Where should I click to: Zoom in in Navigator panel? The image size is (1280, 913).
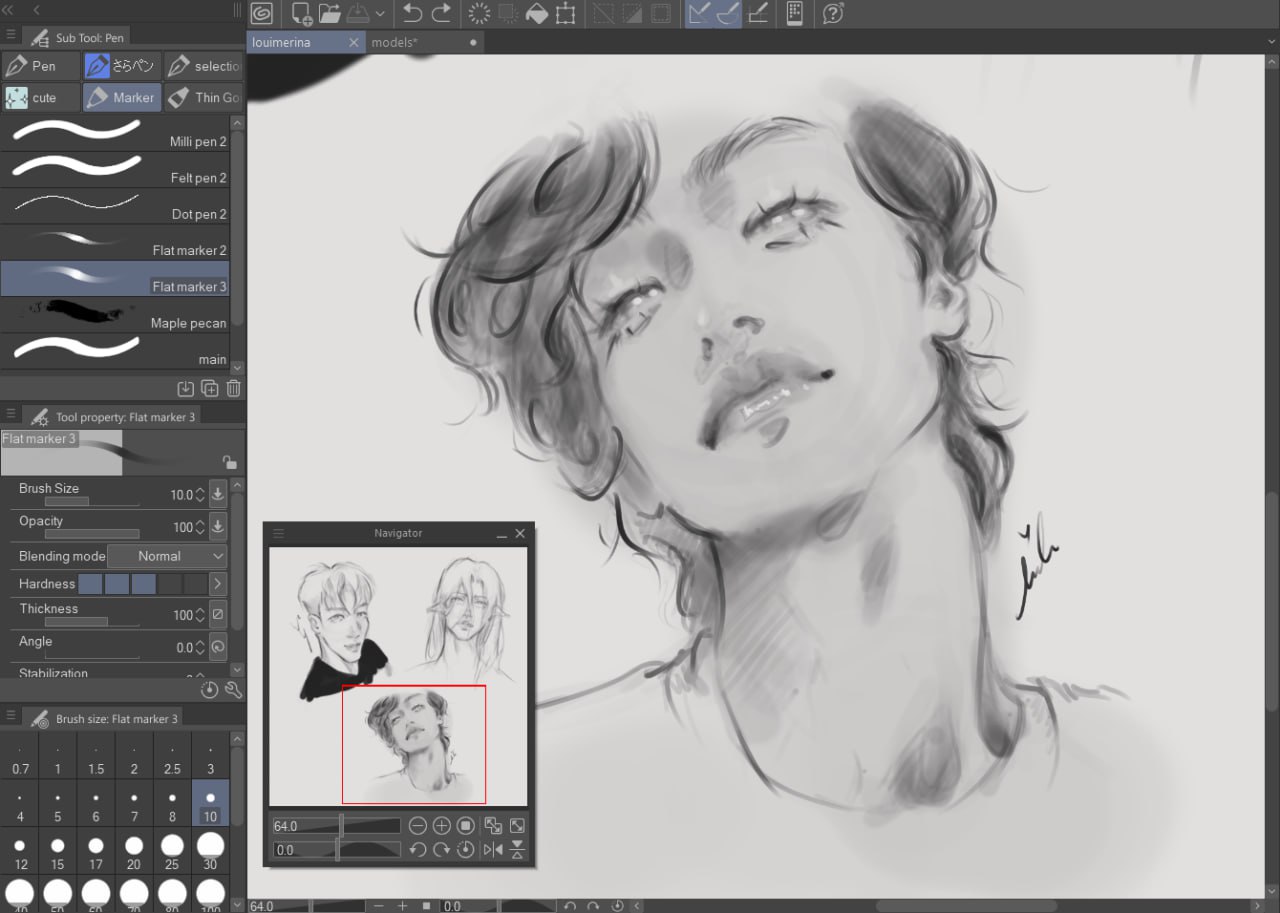442,826
